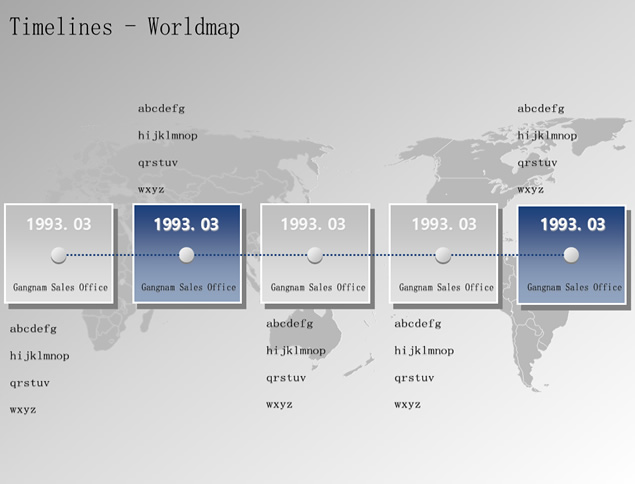This screenshot has width=635, height=484.
Task: Click "Gangnam Sales Office" in the second box
Action: coord(189,288)
